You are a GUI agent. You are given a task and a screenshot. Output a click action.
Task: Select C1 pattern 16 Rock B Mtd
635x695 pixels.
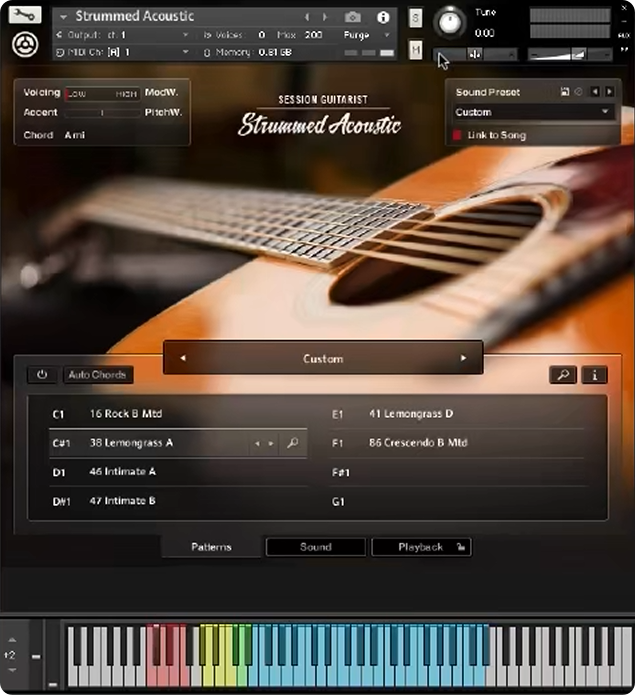178,414
